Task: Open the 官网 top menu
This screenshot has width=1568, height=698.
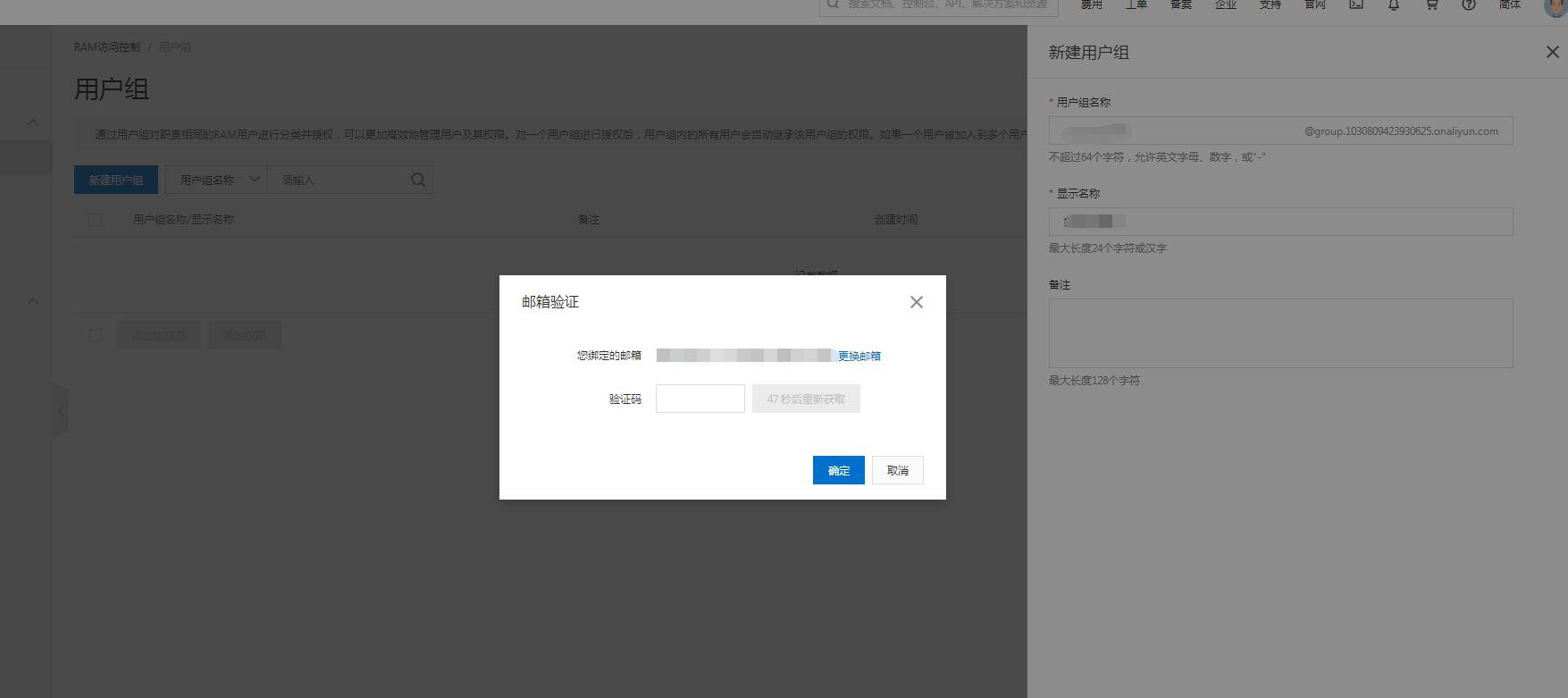Action: click(1315, 4)
